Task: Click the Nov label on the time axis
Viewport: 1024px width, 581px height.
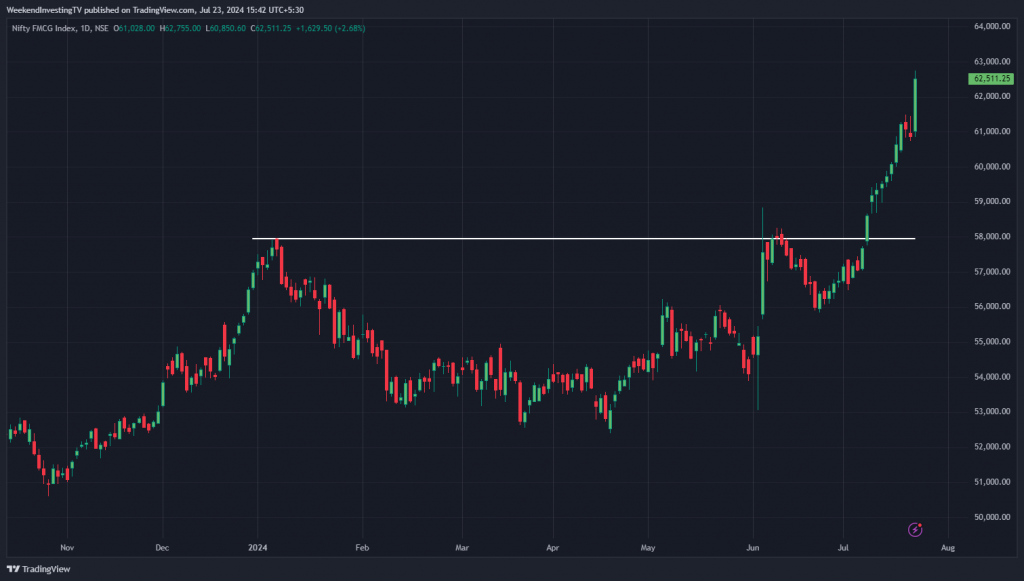Action: pyautogui.click(x=67, y=548)
